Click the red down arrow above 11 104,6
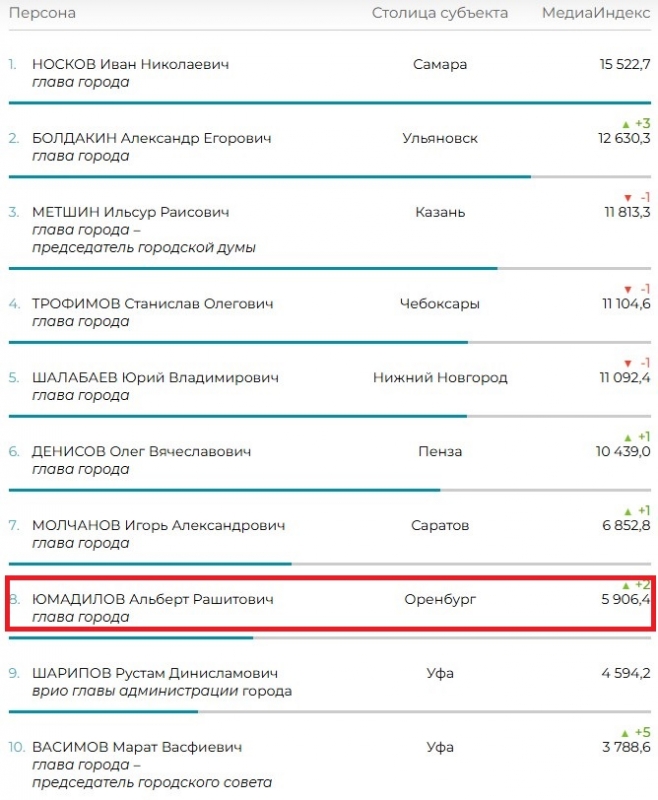 pos(628,289)
